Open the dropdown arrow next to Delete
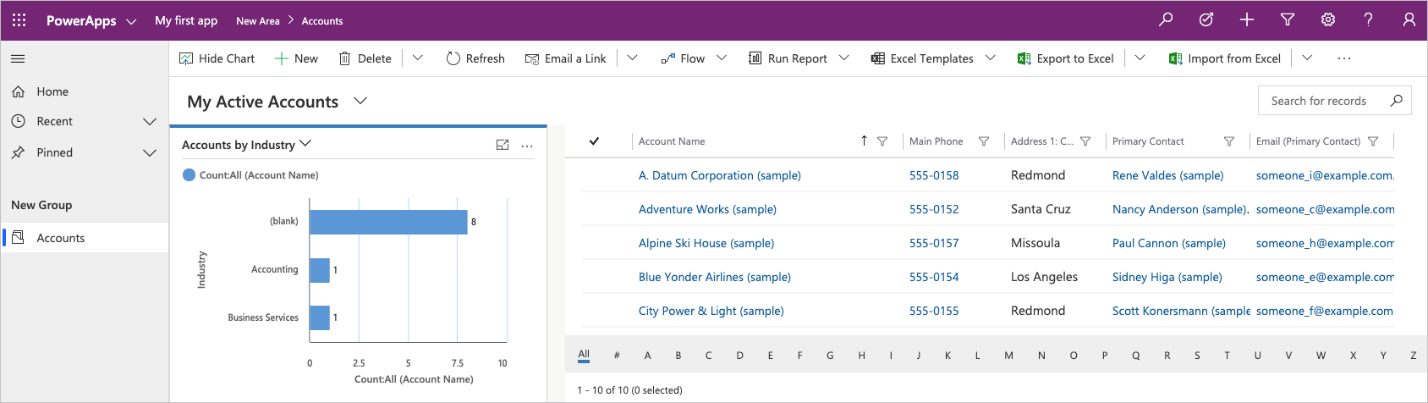Viewport: 1428px width, 403px height. [x=418, y=58]
